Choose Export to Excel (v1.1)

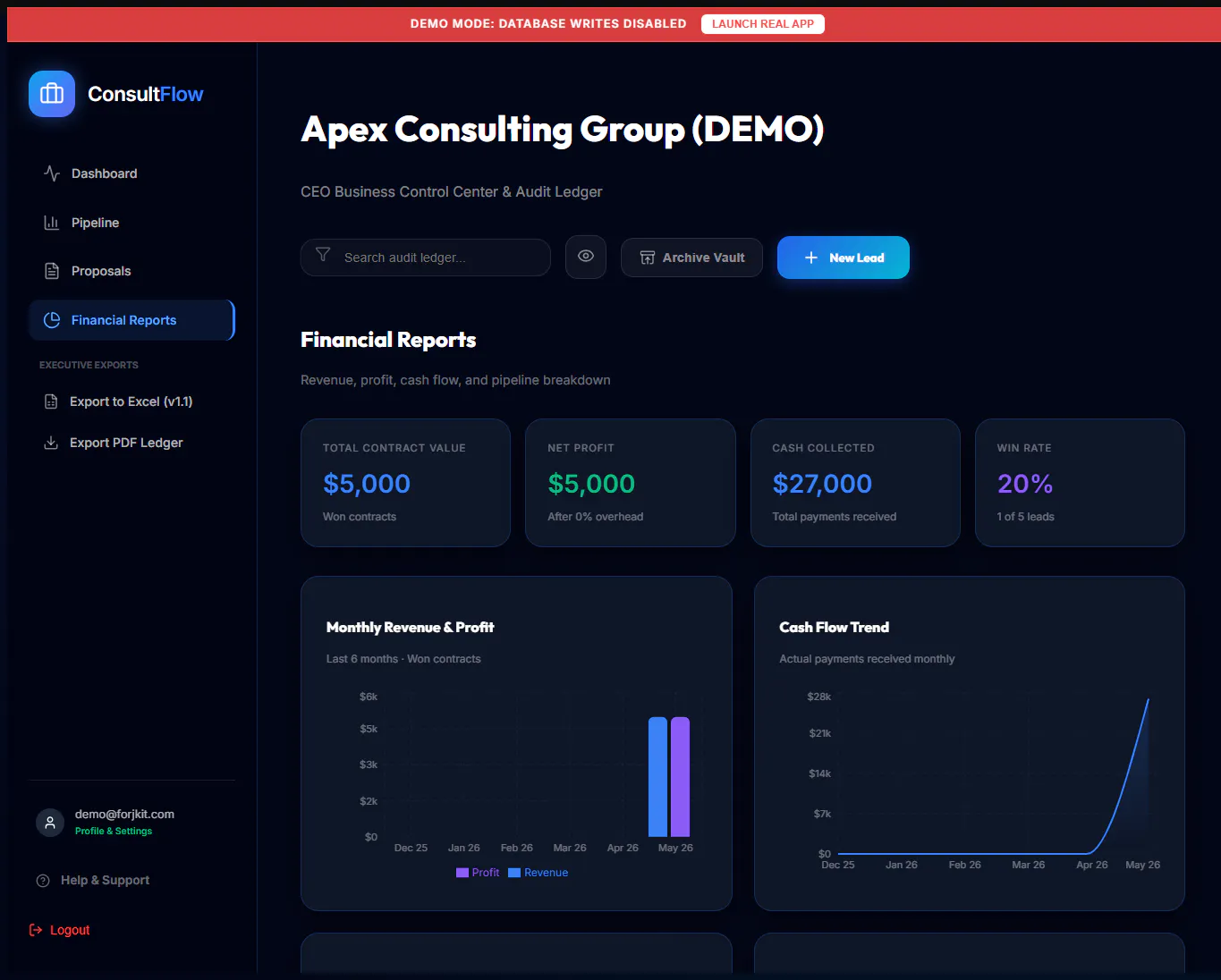tap(132, 401)
